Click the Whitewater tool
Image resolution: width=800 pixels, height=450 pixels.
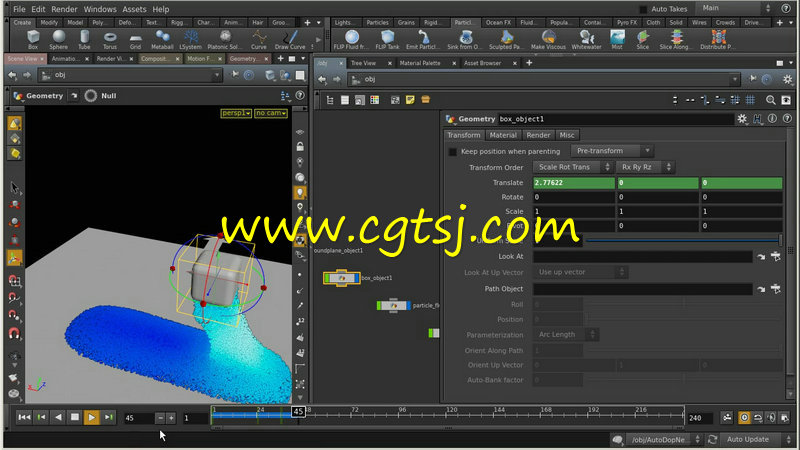586,39
